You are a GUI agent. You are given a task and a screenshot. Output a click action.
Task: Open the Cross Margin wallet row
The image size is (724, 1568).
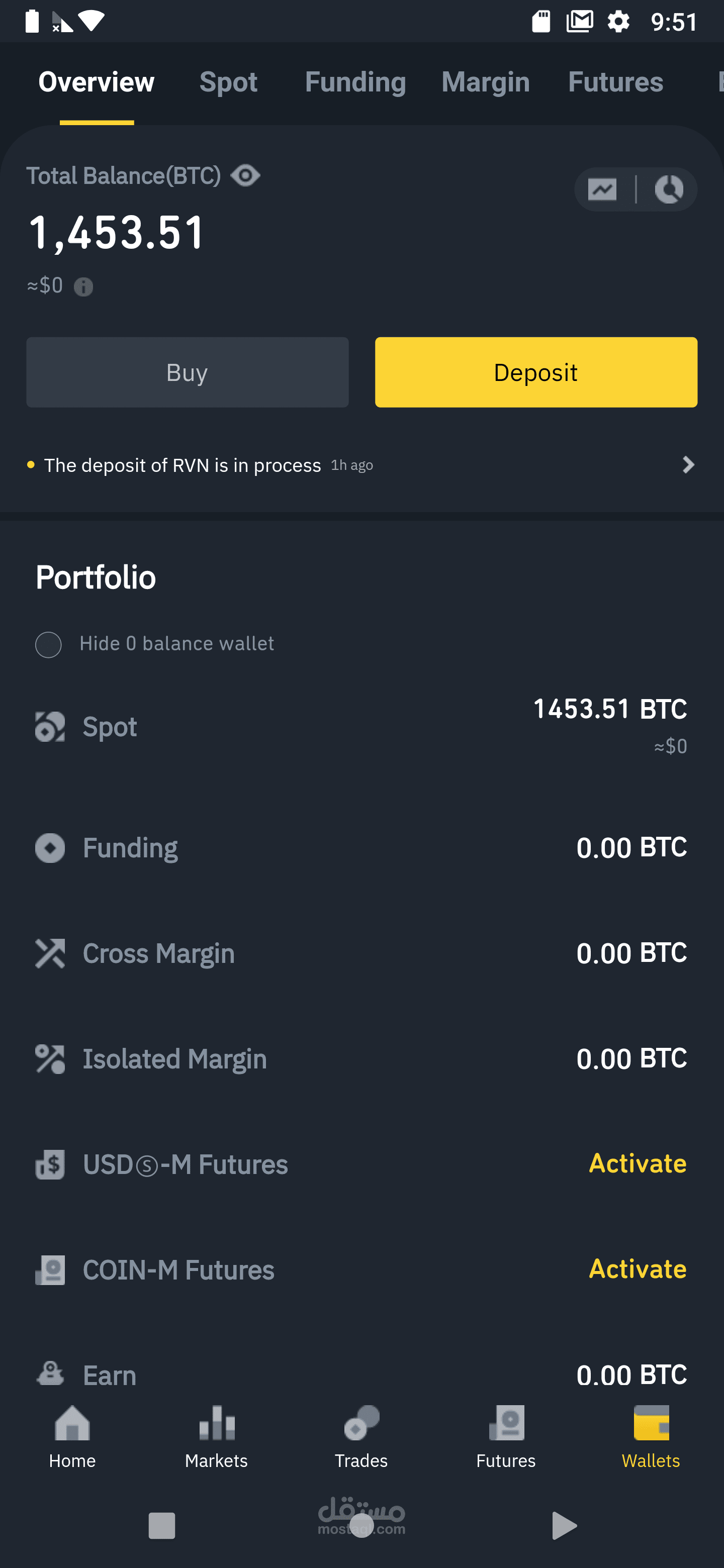[361, 953]
